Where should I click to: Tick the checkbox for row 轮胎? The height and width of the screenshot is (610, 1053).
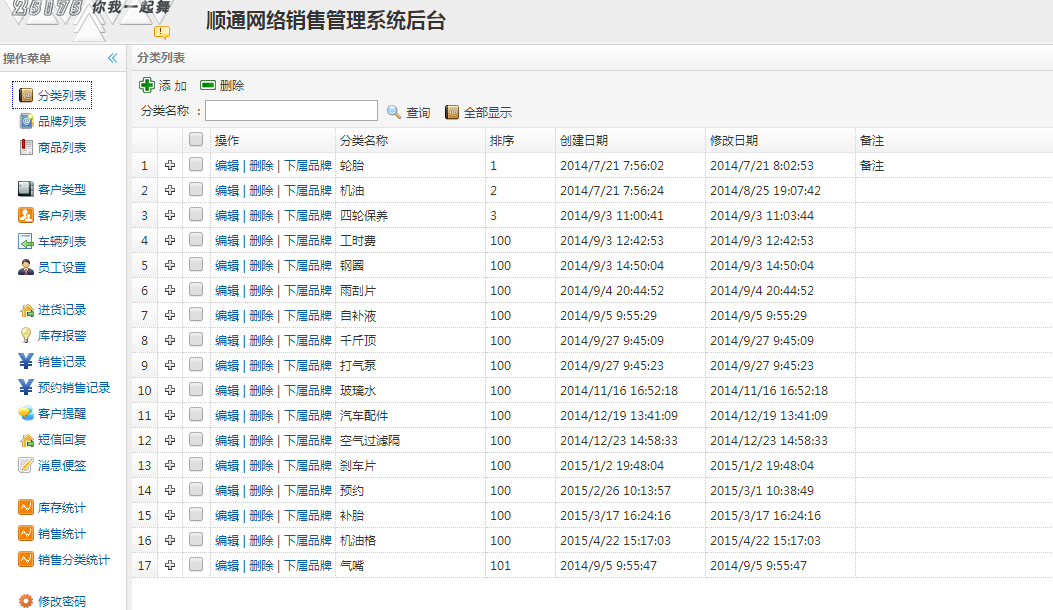(x=196, y=165)
